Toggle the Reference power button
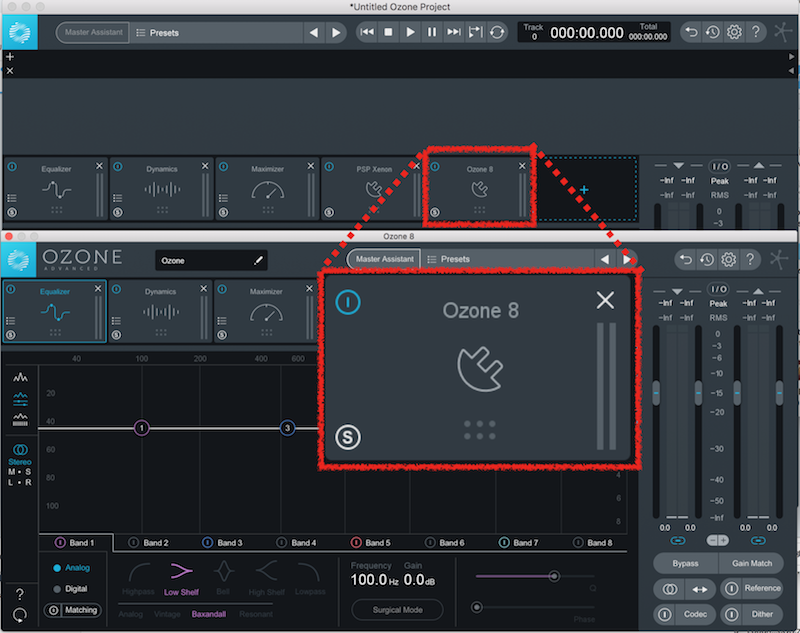Image resolution: width=800 pixels, height=633 pixels. coord(731,589)
